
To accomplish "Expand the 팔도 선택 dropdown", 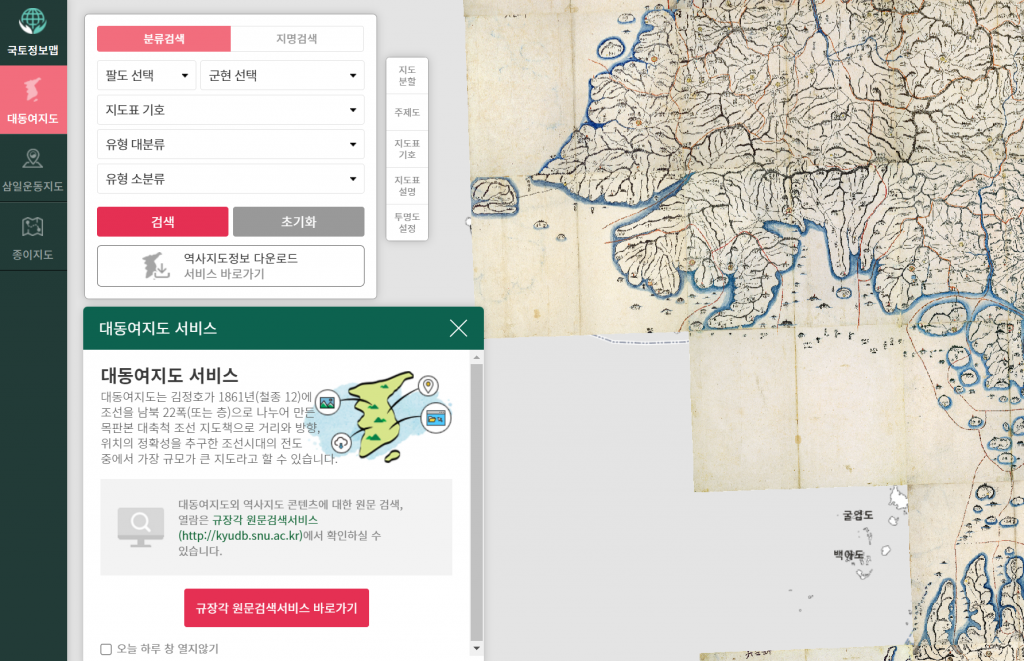I will pyautogui.click(x=146, y=75).
